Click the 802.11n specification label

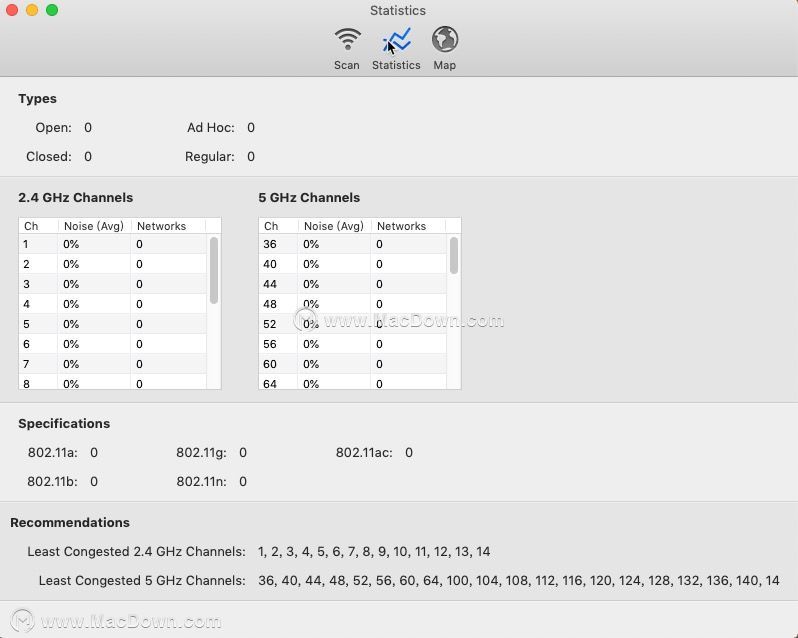[202, 481]
